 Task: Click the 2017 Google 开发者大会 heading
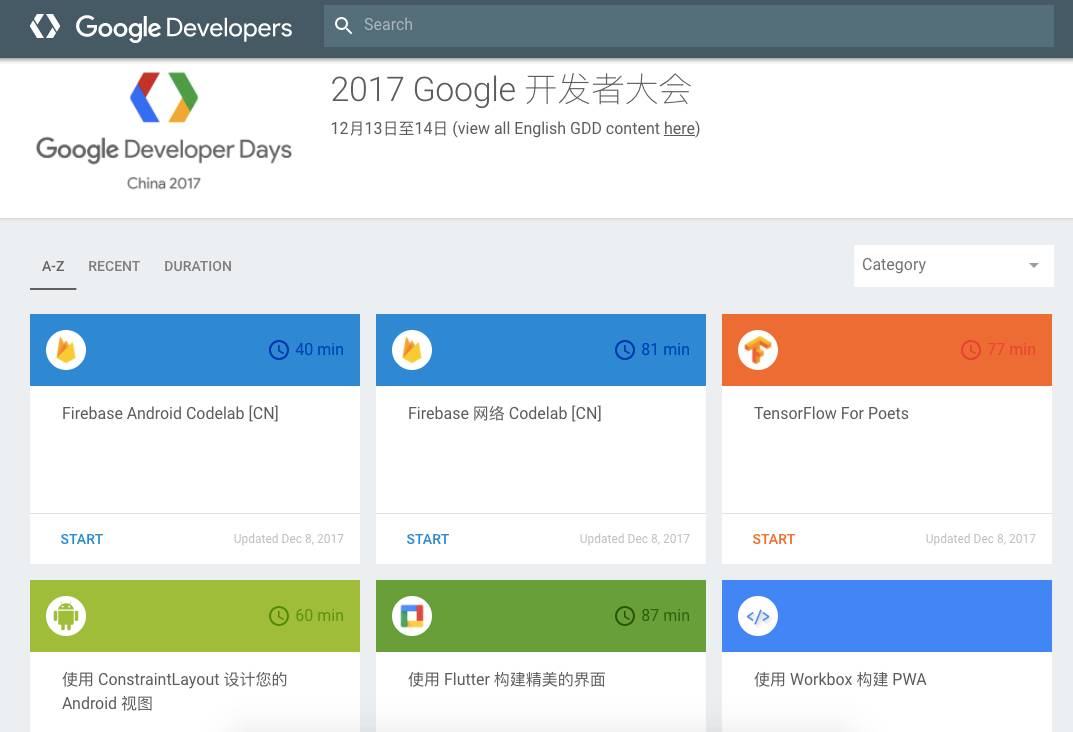click(x=510, y=90)
